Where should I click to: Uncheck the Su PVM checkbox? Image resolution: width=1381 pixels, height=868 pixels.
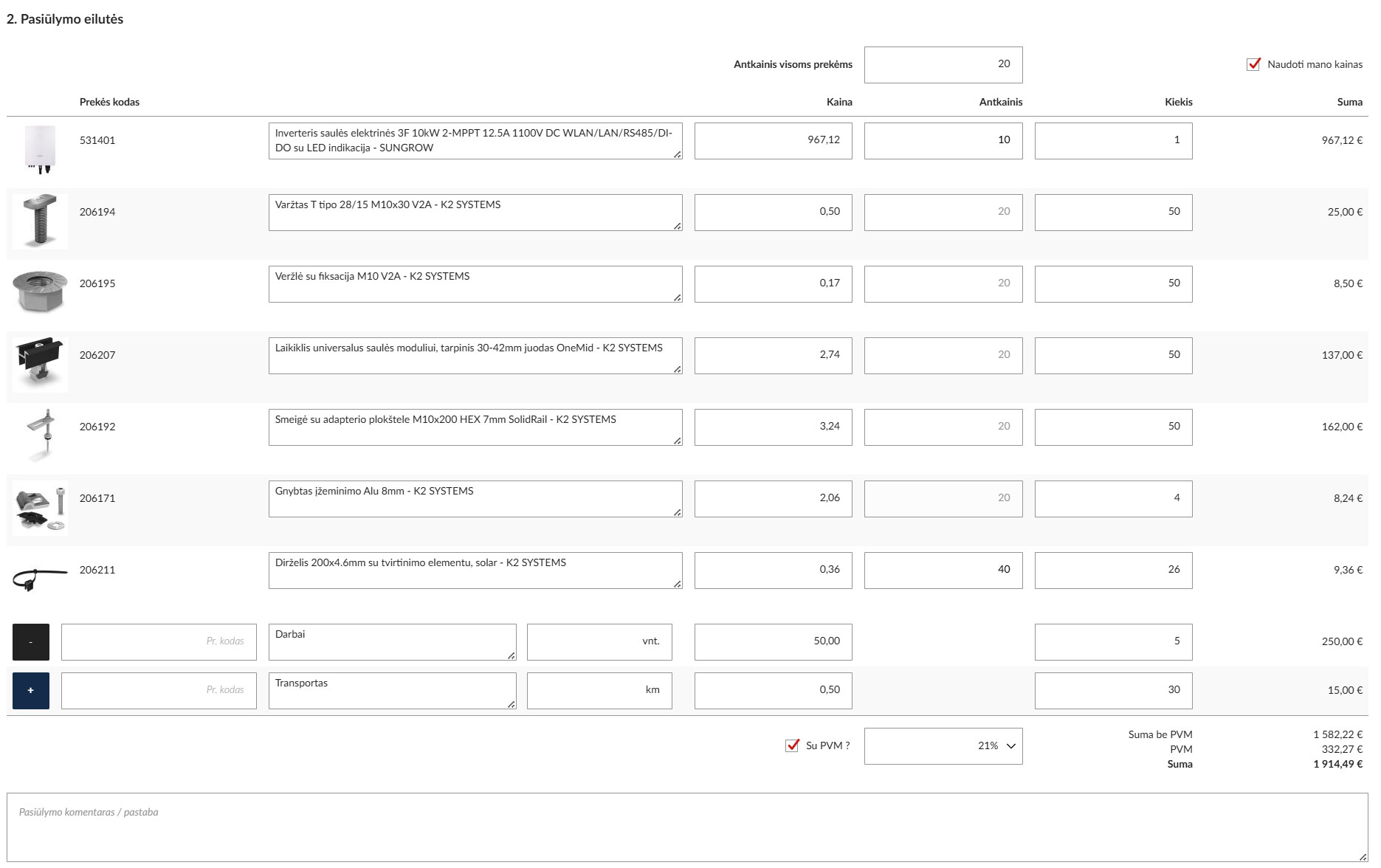(792, 745)
